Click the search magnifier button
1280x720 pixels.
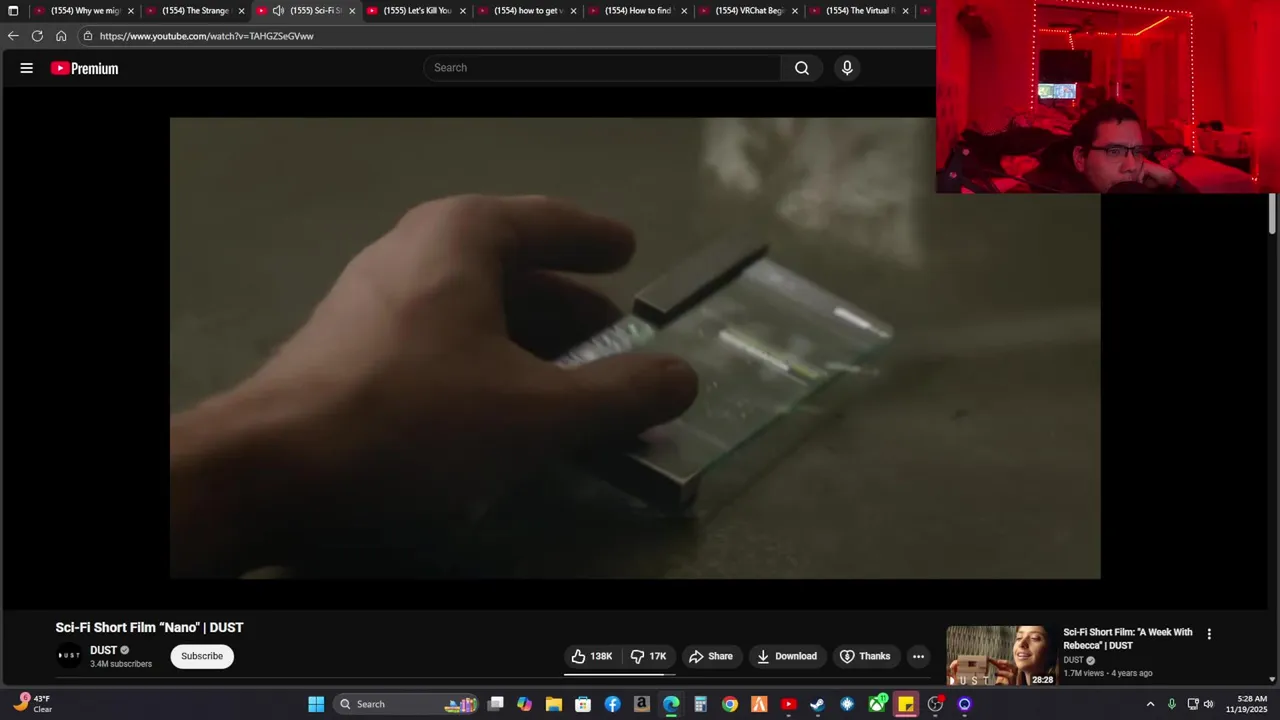802,68
